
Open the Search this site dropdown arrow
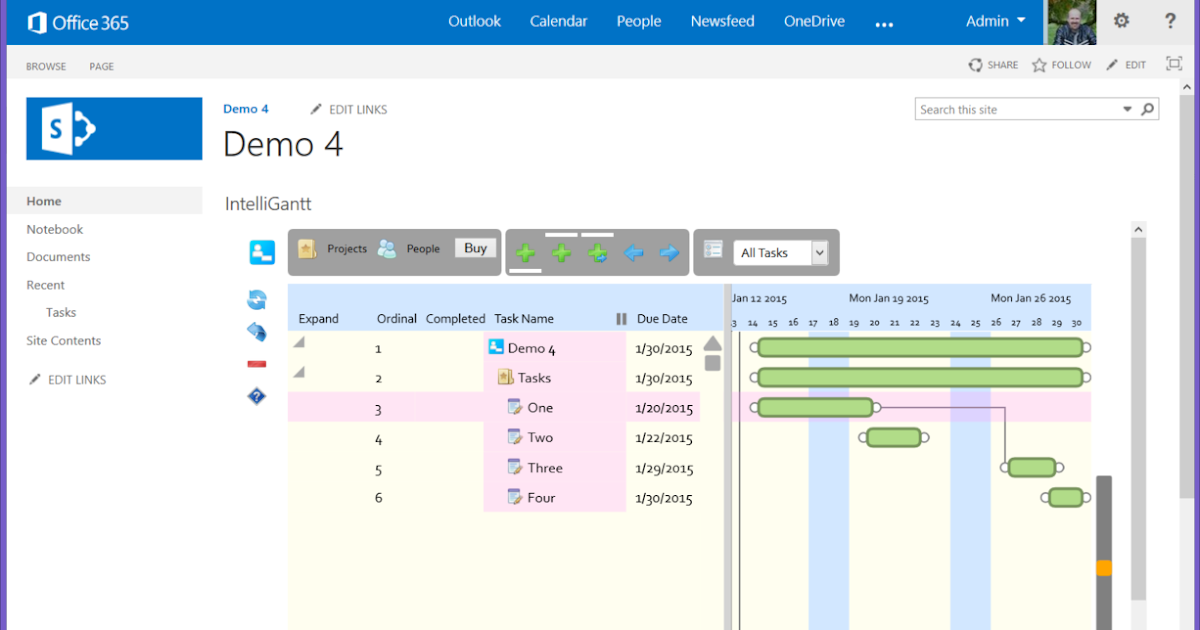pos(1128,108)
